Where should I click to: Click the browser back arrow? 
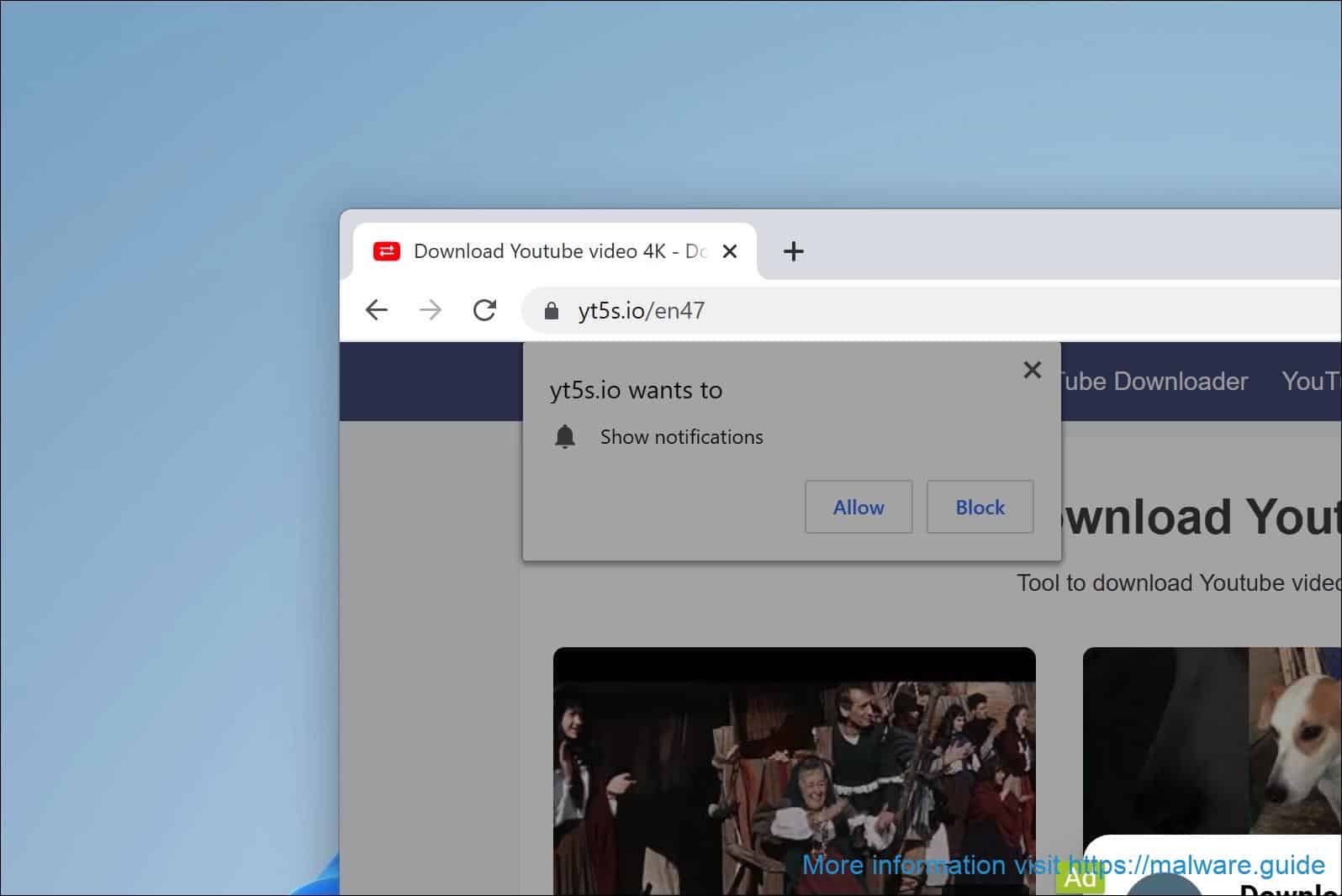coord(377,310)
